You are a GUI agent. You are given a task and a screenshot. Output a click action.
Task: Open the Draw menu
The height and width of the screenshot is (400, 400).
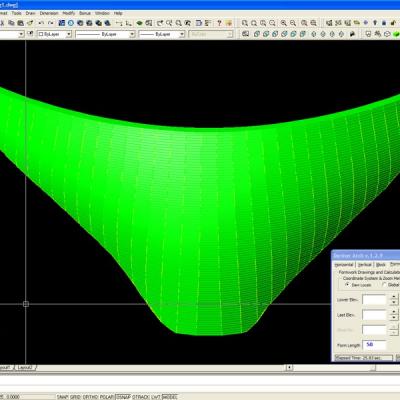point(30,13)
